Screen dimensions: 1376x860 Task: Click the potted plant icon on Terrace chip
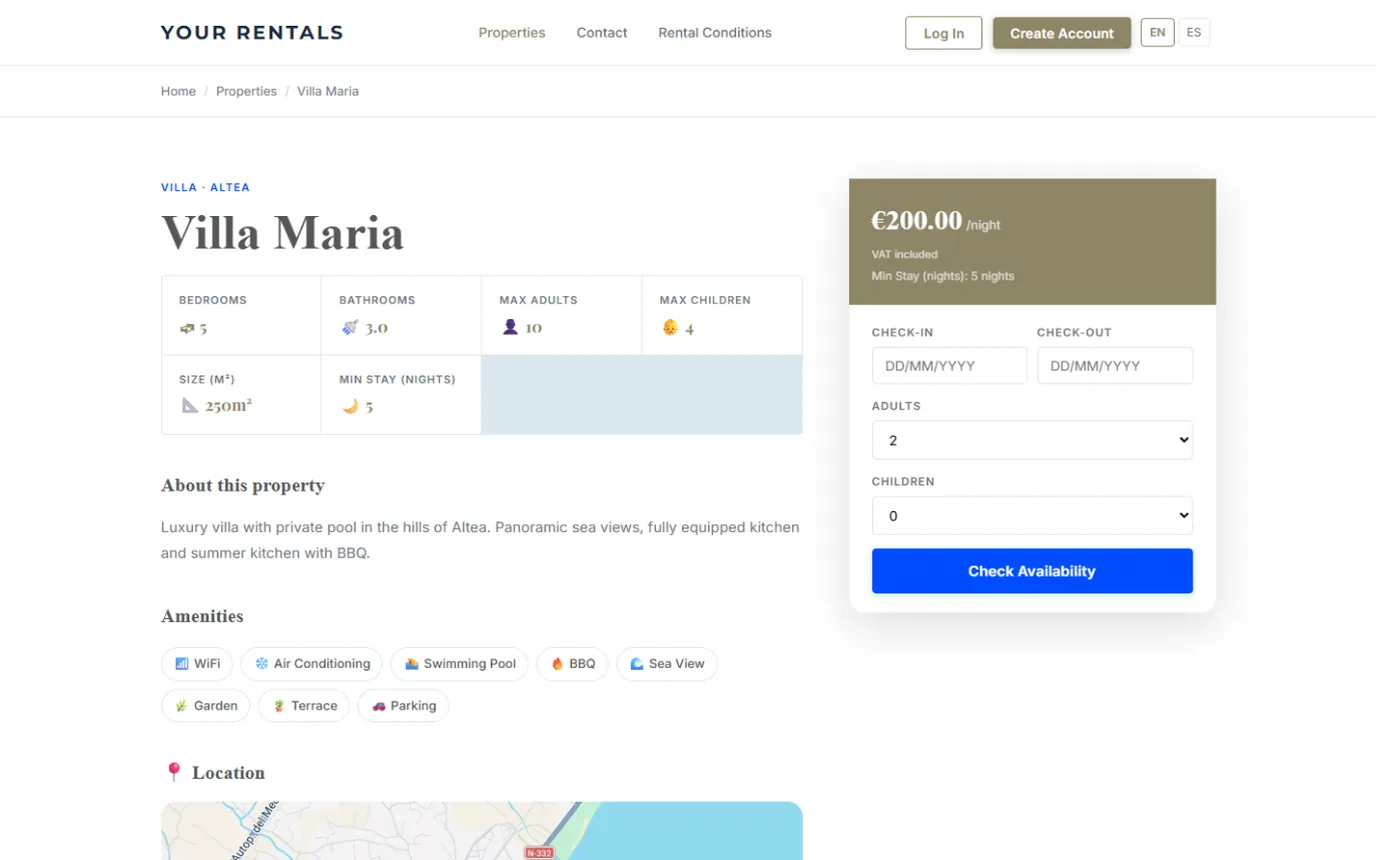click(279, 706)
